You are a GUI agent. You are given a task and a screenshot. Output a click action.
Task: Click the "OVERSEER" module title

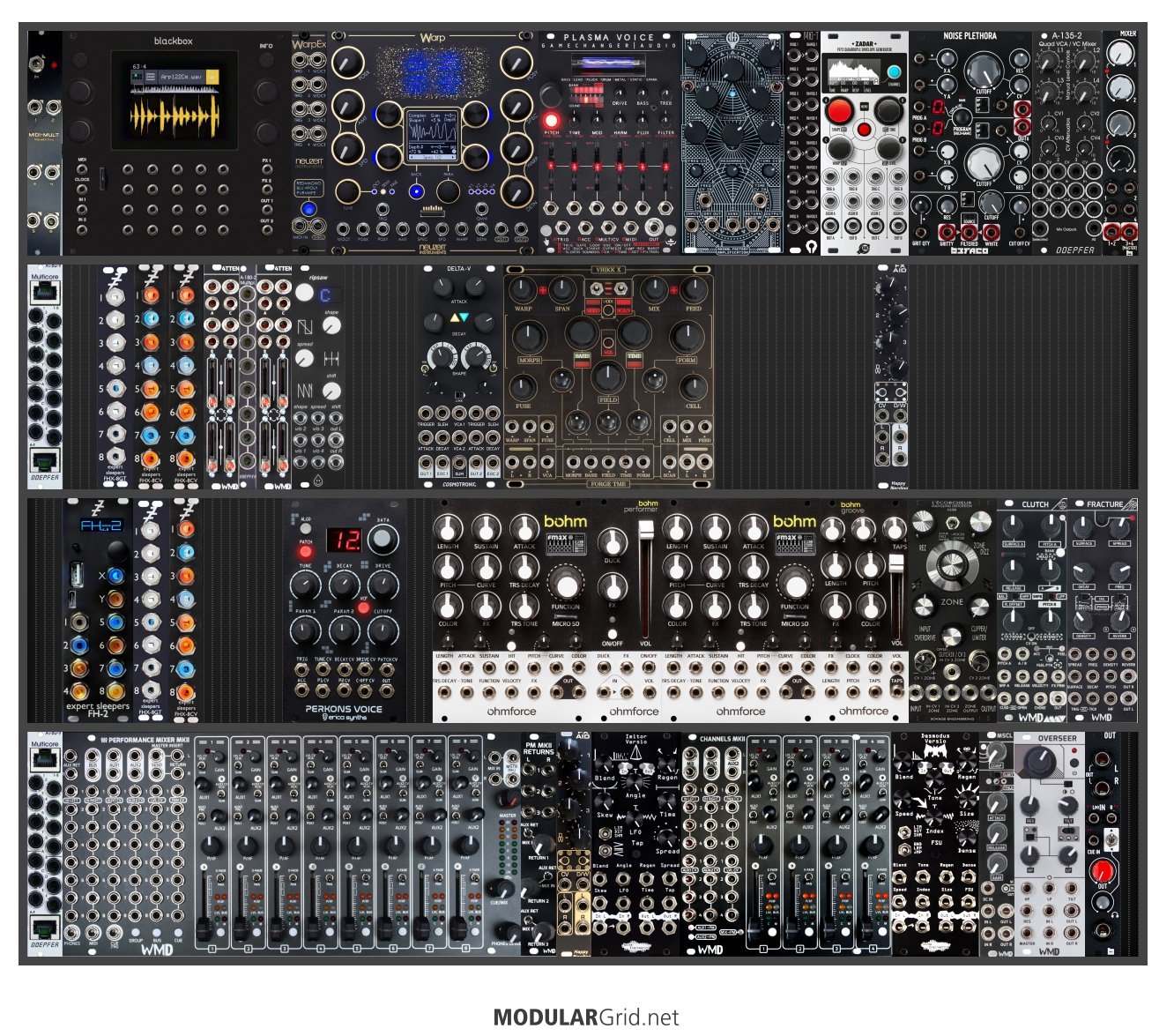click(1057, 738)
